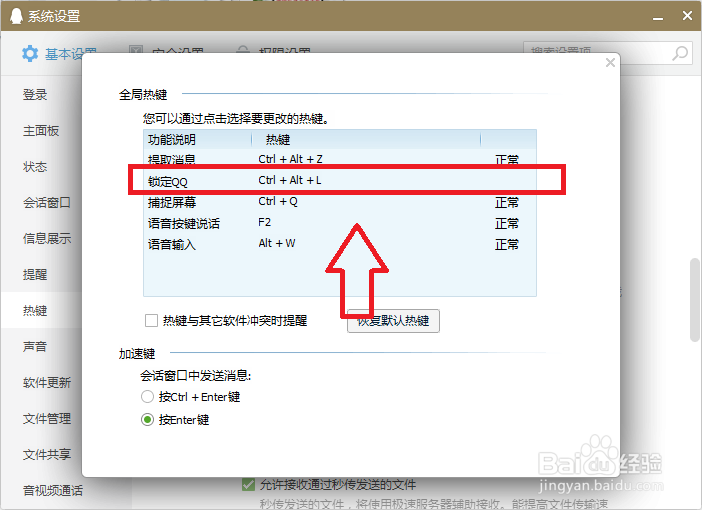702x510 pixels.
Task: Select the 按Ctrl + Enter键 radio option
Action: point(147,397)
